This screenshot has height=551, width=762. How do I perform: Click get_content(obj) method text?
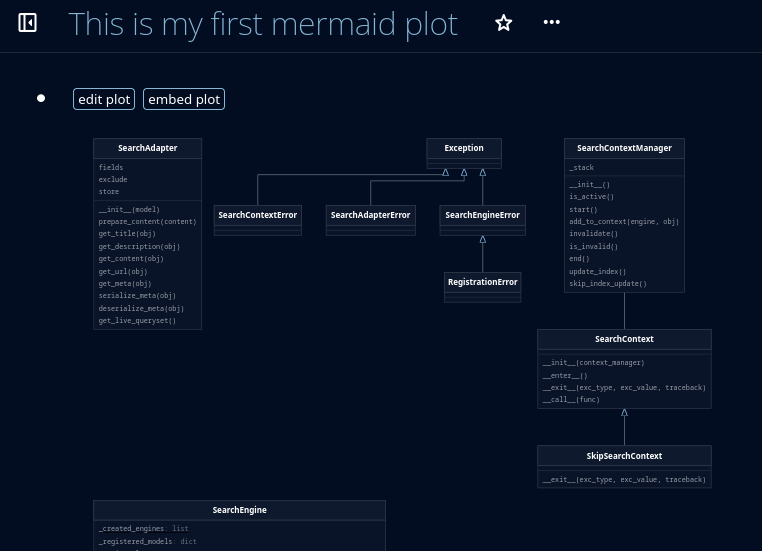coord(131,258)
